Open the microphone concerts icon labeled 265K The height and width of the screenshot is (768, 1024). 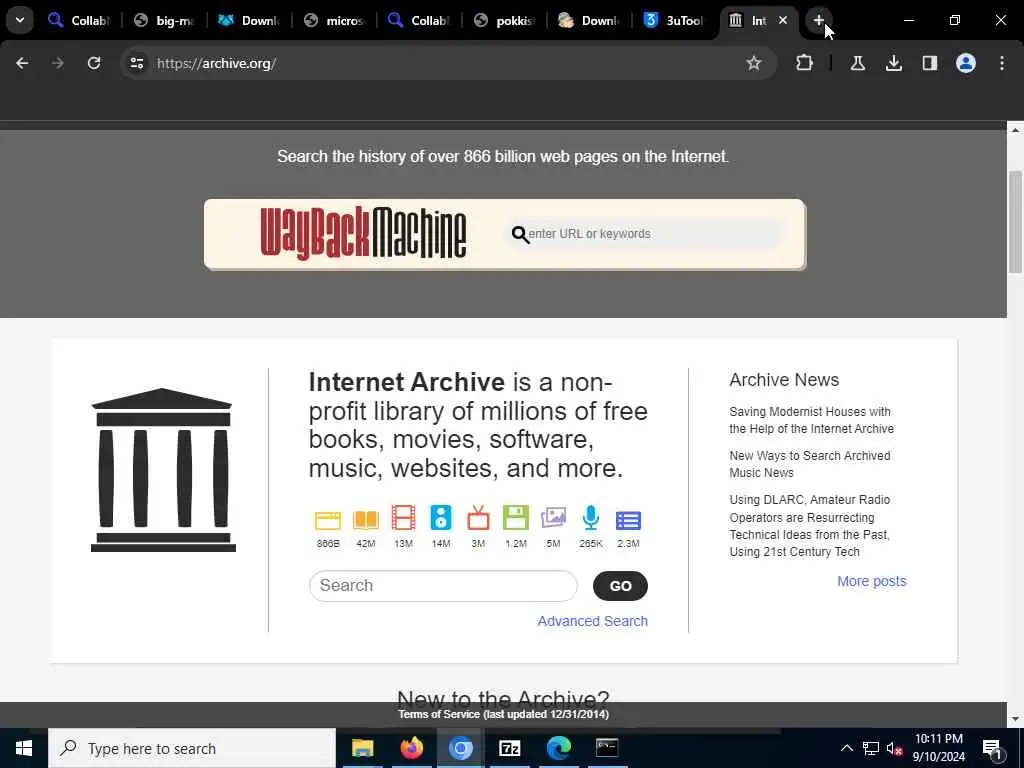591,519
